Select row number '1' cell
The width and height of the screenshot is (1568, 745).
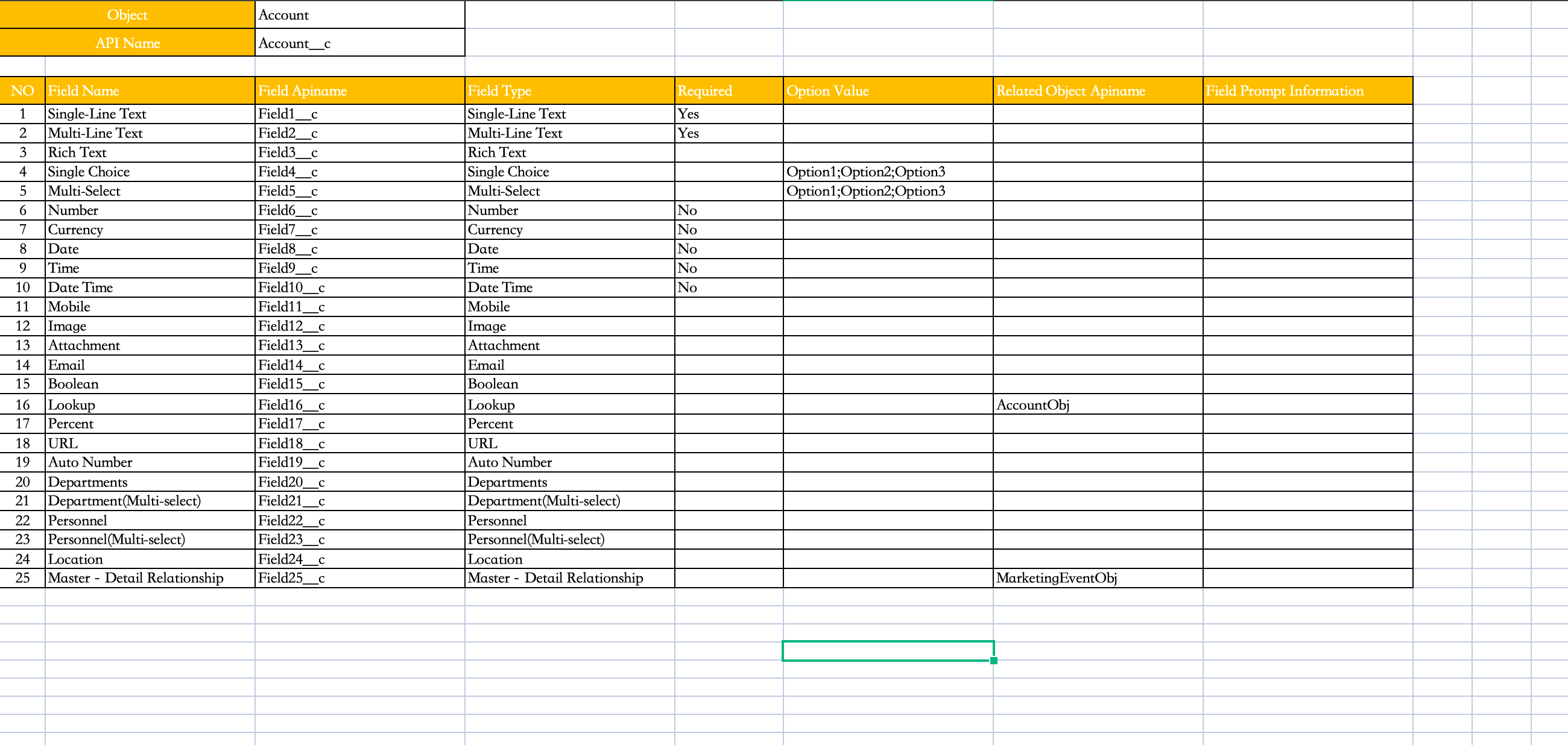pyautogui.click(x=22, y=114)
